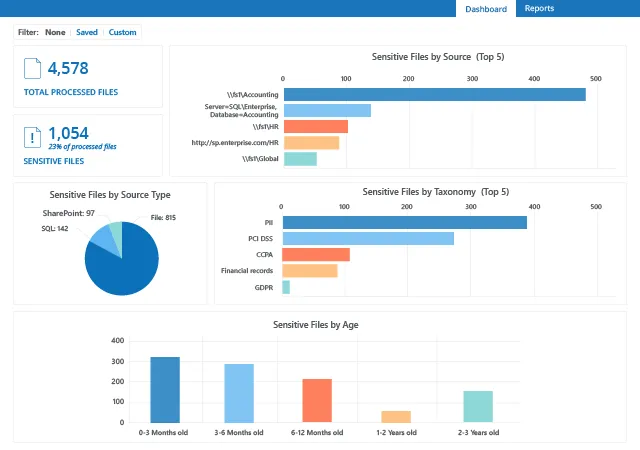Click the PII bar in taxonomy chart

coord(404,223)
